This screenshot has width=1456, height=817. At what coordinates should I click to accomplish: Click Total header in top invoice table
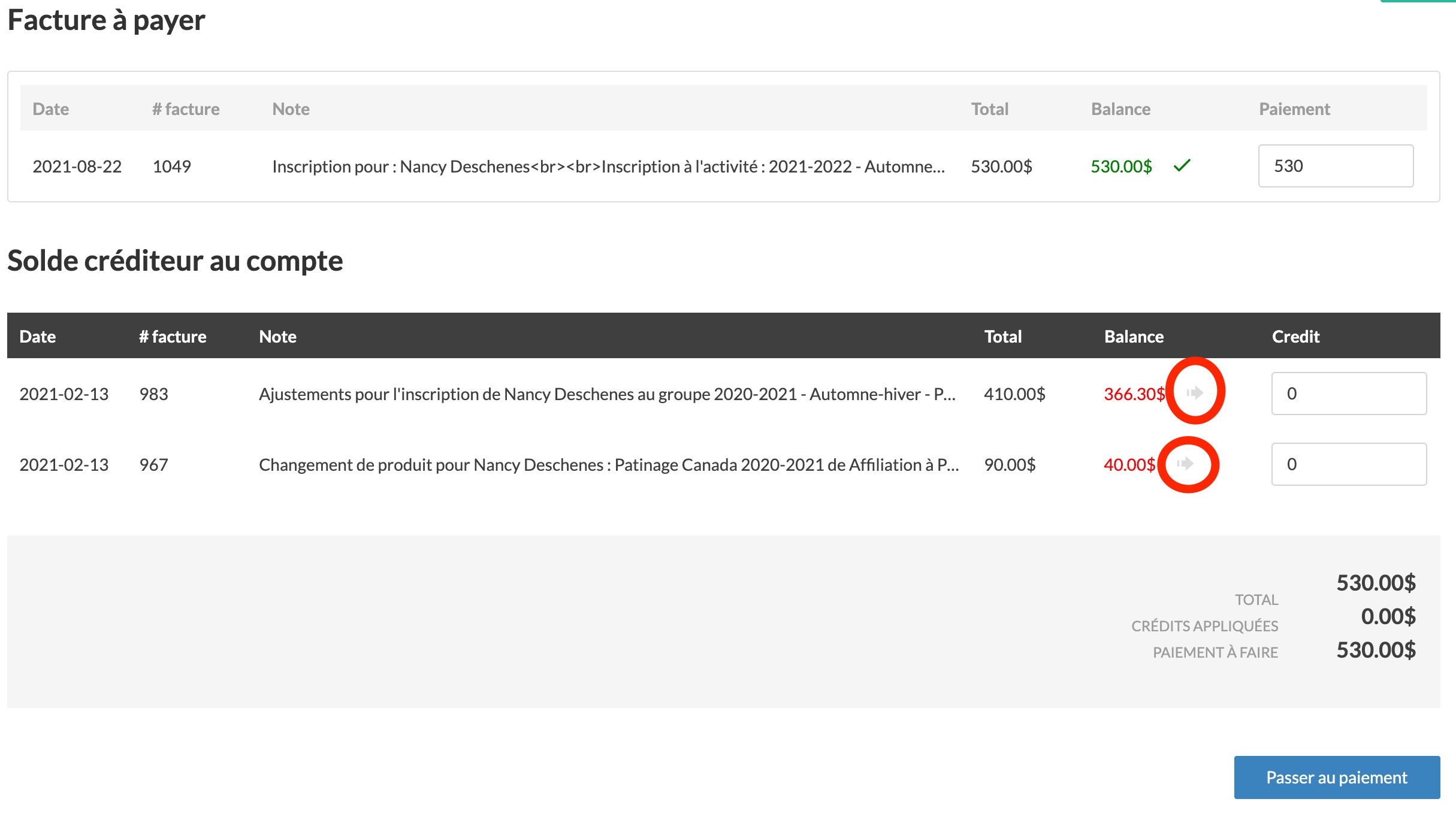tap(989, 109)
